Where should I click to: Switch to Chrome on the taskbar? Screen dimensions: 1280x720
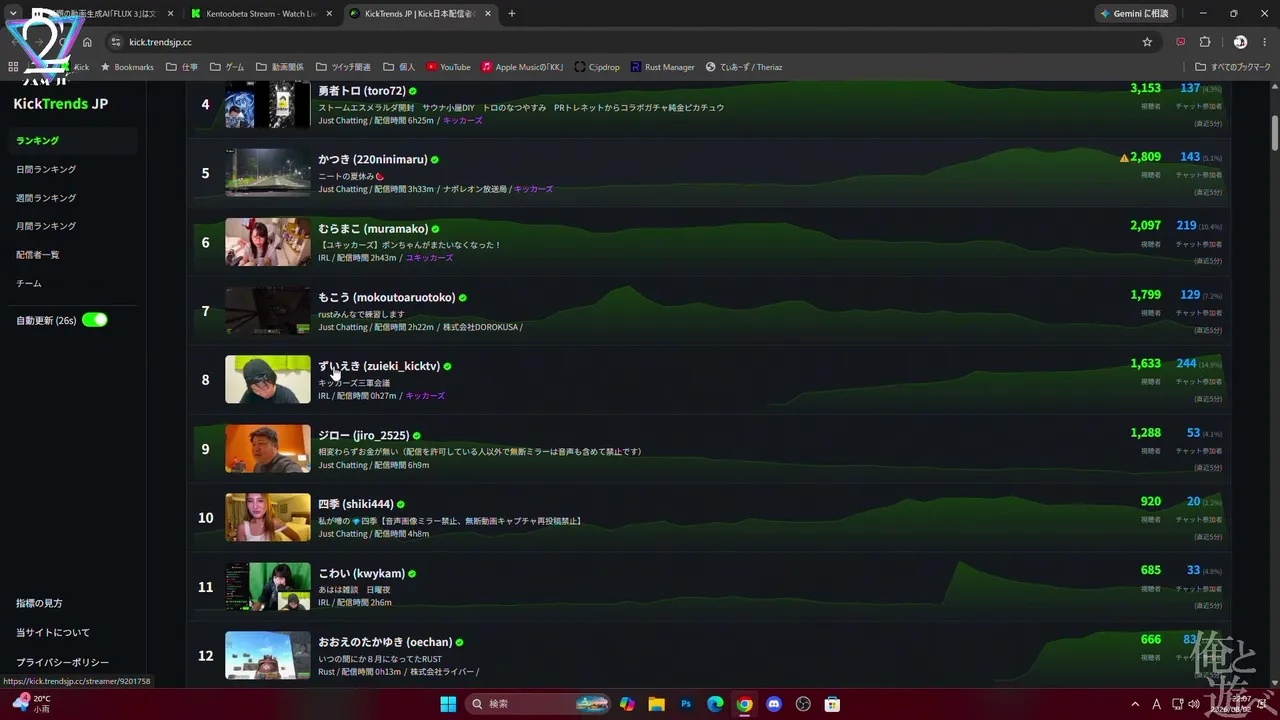[744, 704]
